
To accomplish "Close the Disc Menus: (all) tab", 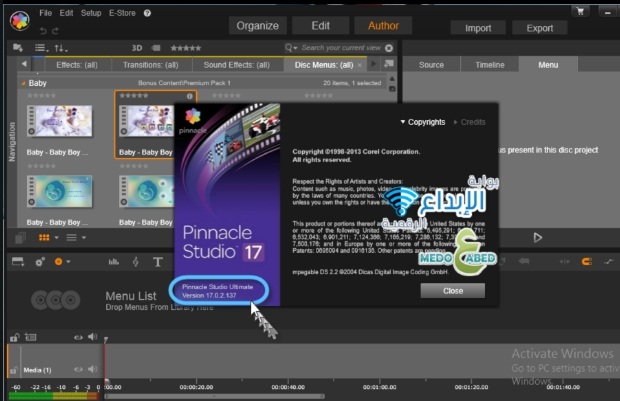I will point(359,65).
